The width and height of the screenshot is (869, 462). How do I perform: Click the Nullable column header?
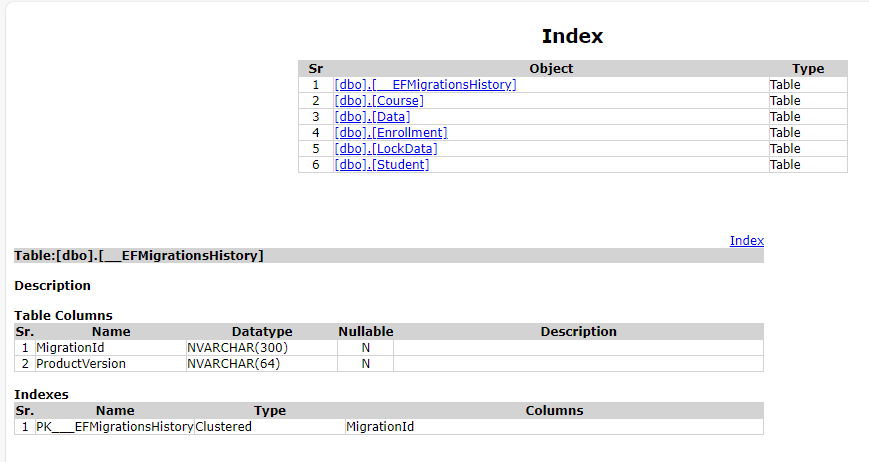[x=366, y=332]
